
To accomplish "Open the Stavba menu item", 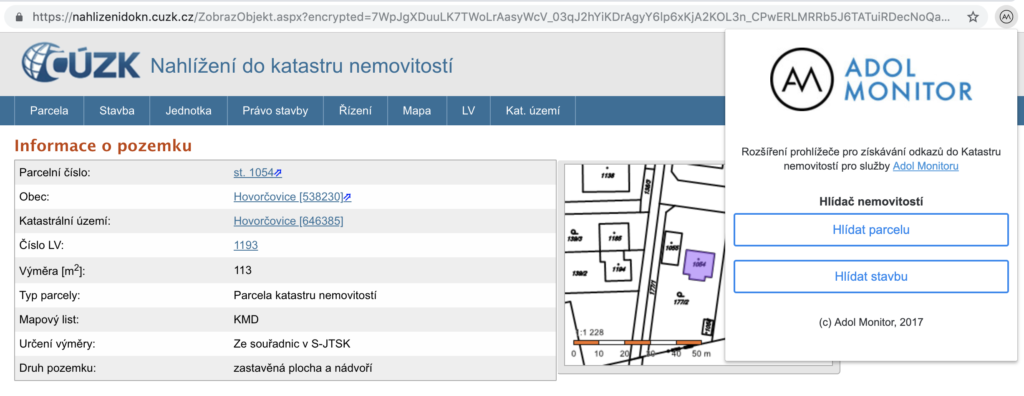I will tap(117, 110).
